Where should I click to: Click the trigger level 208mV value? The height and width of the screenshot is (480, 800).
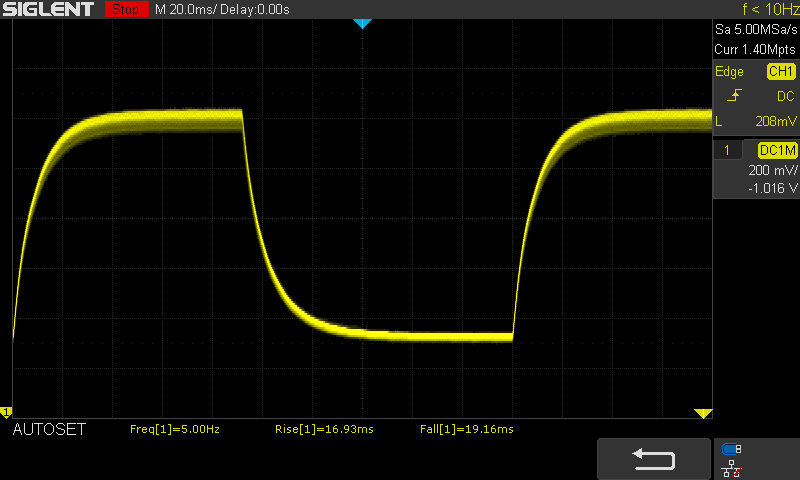pyautogui.click(x=776, y=121)
